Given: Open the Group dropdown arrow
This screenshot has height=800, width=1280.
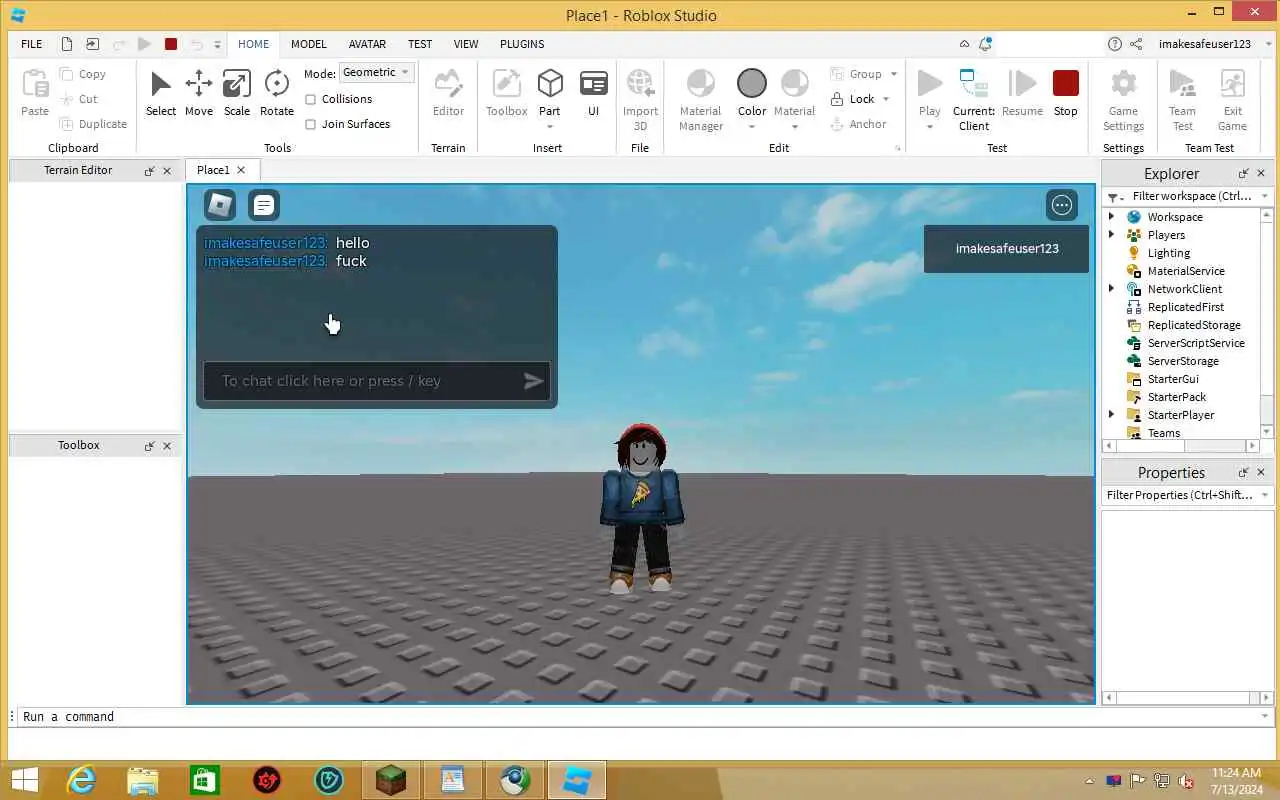Looking at the screenshot, I should (x=894, y=74).
